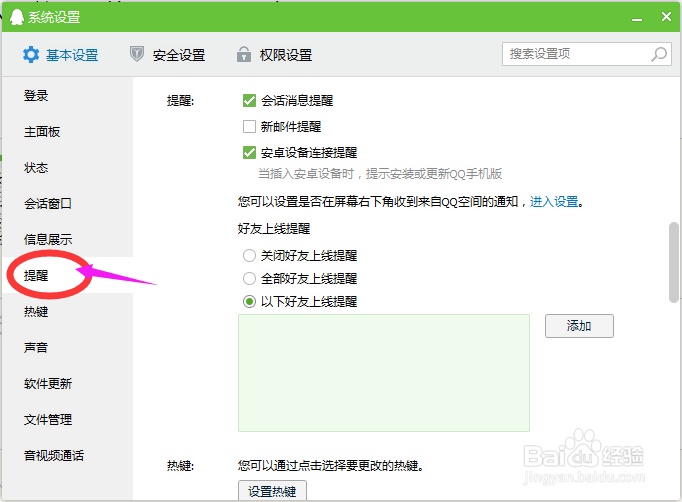The height and width of the screenshot is (502, 682).
Task: Open 软件更新 in the sidebar
Action: pyautogui.click(x=48, y=384)
